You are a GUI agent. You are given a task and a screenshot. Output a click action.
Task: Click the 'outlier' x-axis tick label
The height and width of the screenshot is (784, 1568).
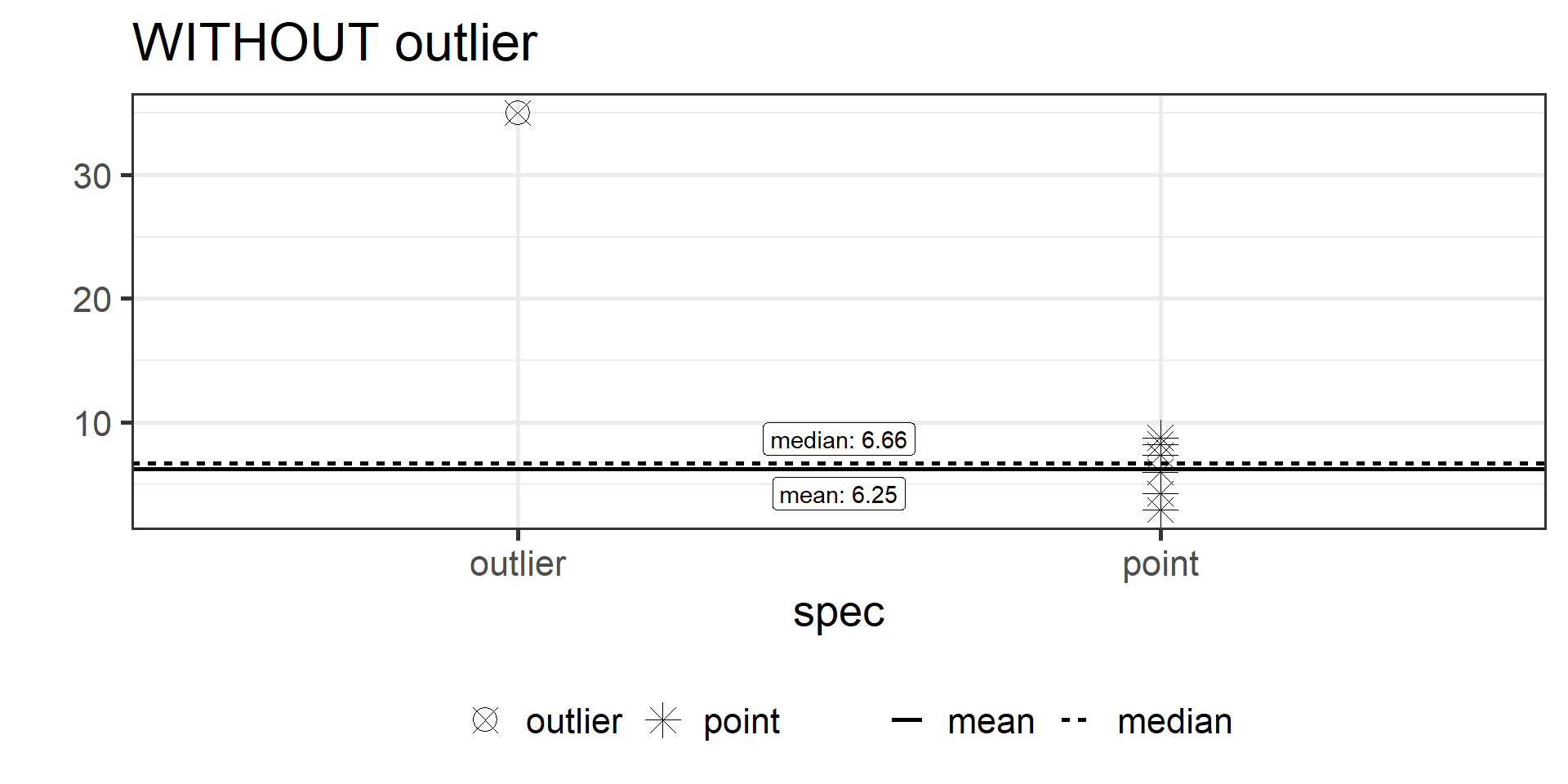coord(518,564)
